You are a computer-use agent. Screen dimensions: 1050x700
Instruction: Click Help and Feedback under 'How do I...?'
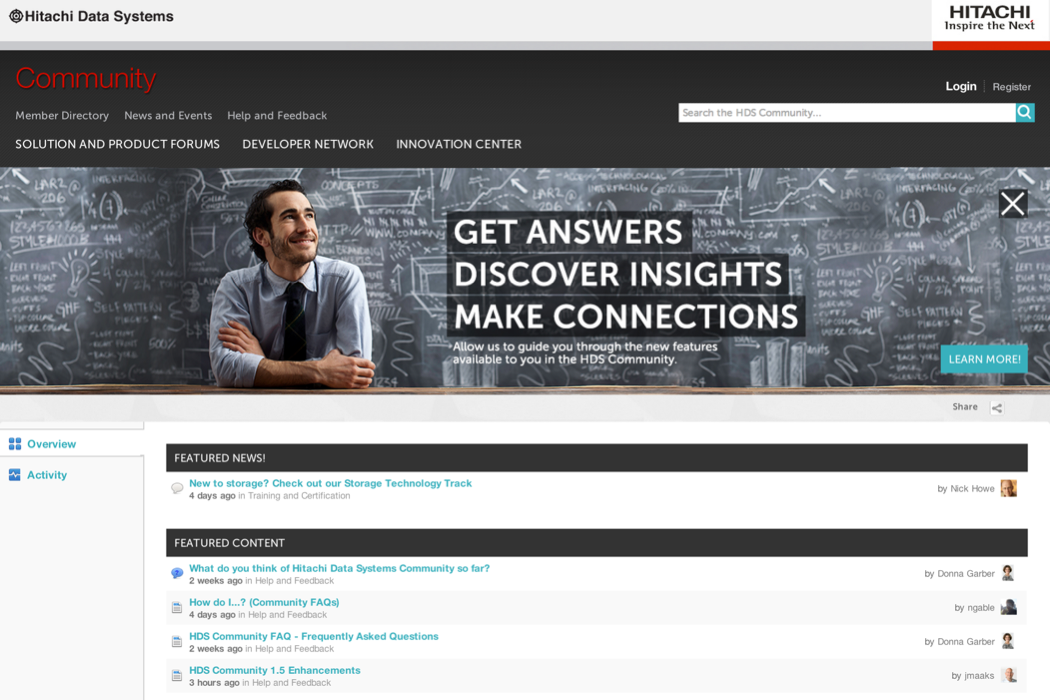(x=287, y=614)
